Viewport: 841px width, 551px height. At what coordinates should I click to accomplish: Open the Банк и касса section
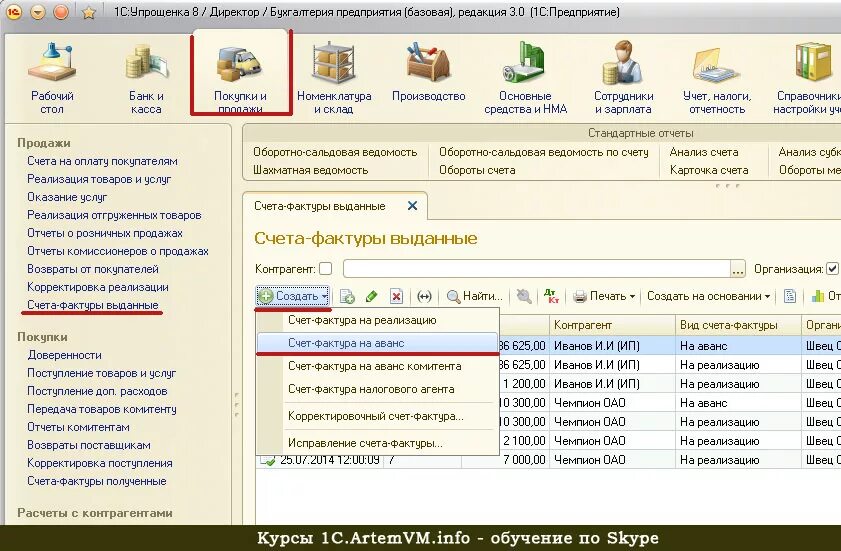tap(146, 78)
